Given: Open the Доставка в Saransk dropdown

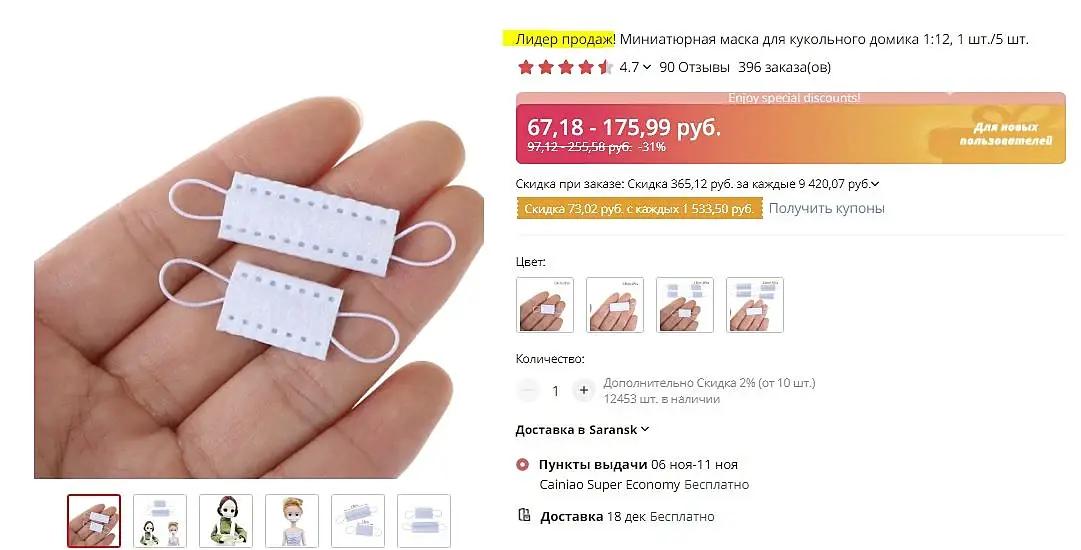Looking at the screenshot, I should click(x=582, y=429).
